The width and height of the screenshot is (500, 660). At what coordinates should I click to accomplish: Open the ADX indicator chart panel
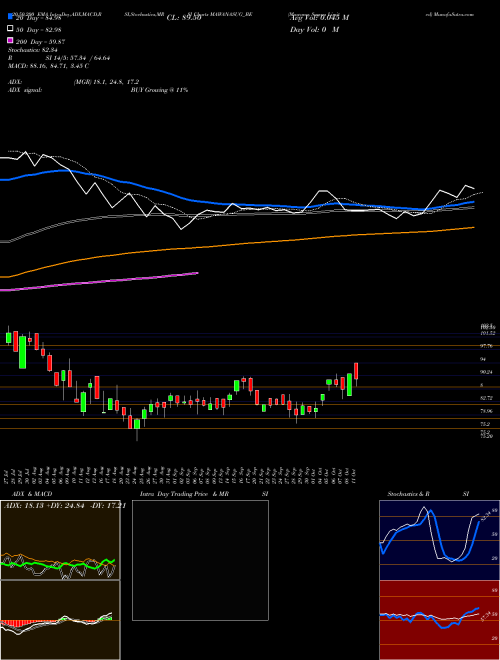click(x=60, y=540)
